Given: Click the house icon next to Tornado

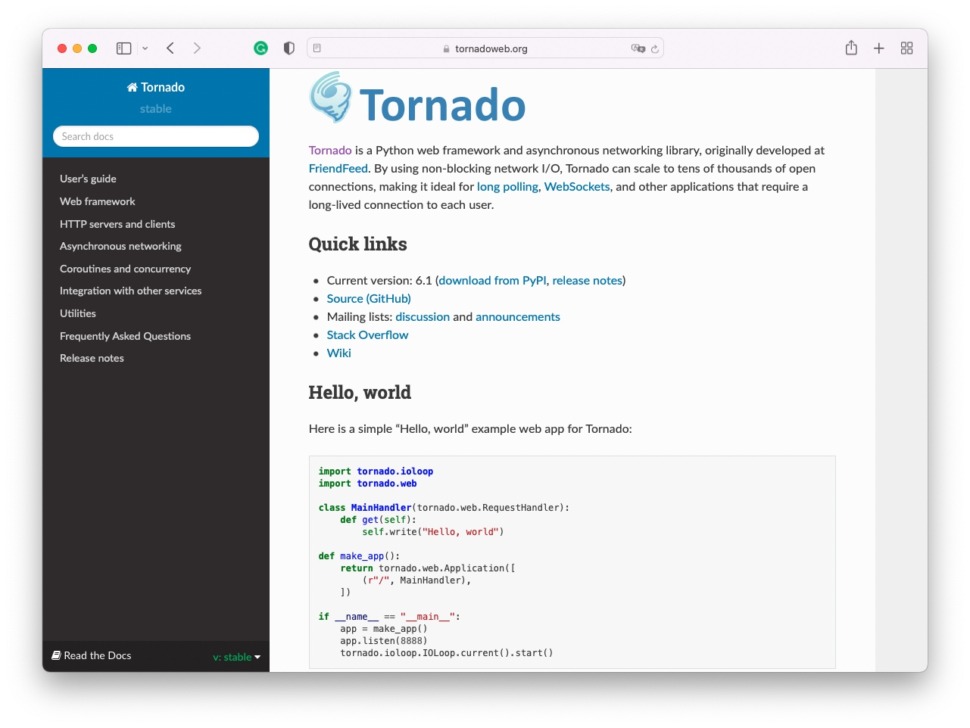Looking at the screenshot, I should click(x=131, y=87).
